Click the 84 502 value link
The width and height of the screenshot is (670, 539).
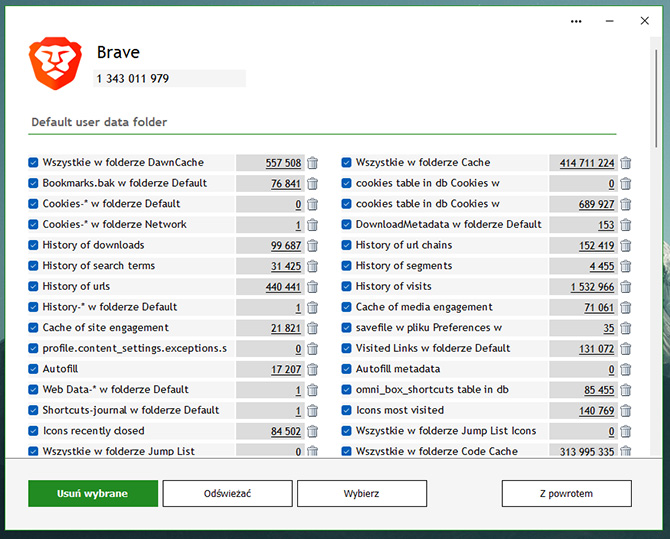286,431
